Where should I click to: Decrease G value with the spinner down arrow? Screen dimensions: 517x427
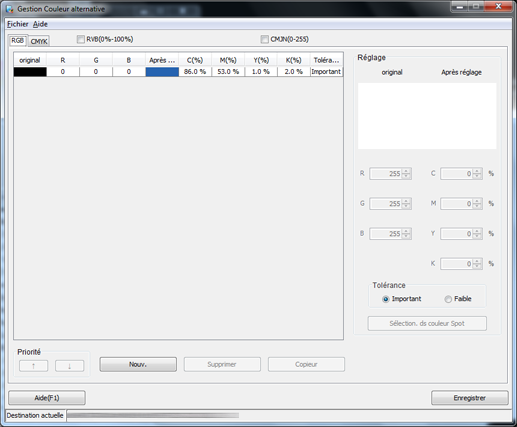point(406,206)
